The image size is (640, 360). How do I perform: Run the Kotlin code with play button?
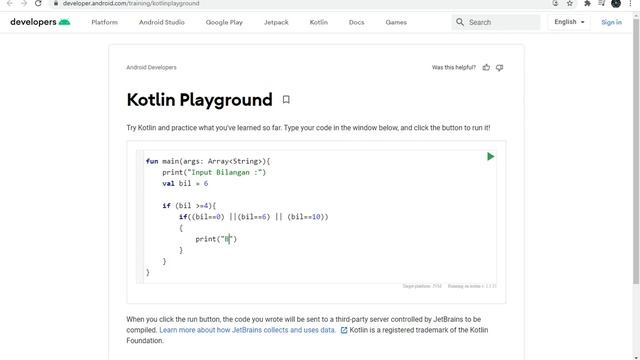[x=491, y=156]
